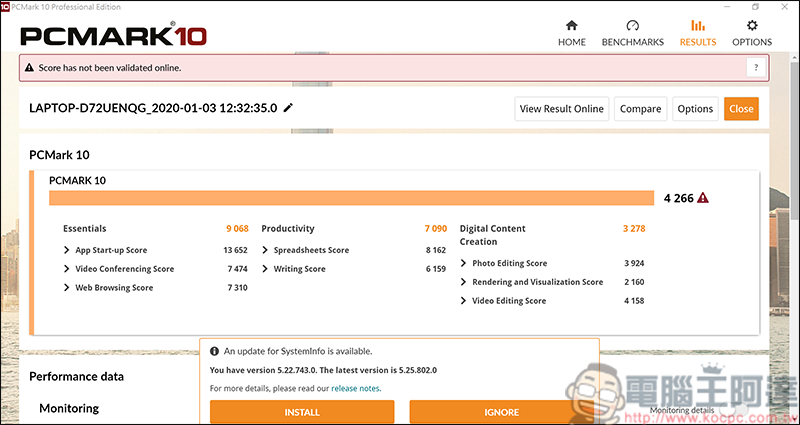Open the OPTIONS tab
Image resolution: width=800 pixels, height=425 pixels.
point(752,34)
